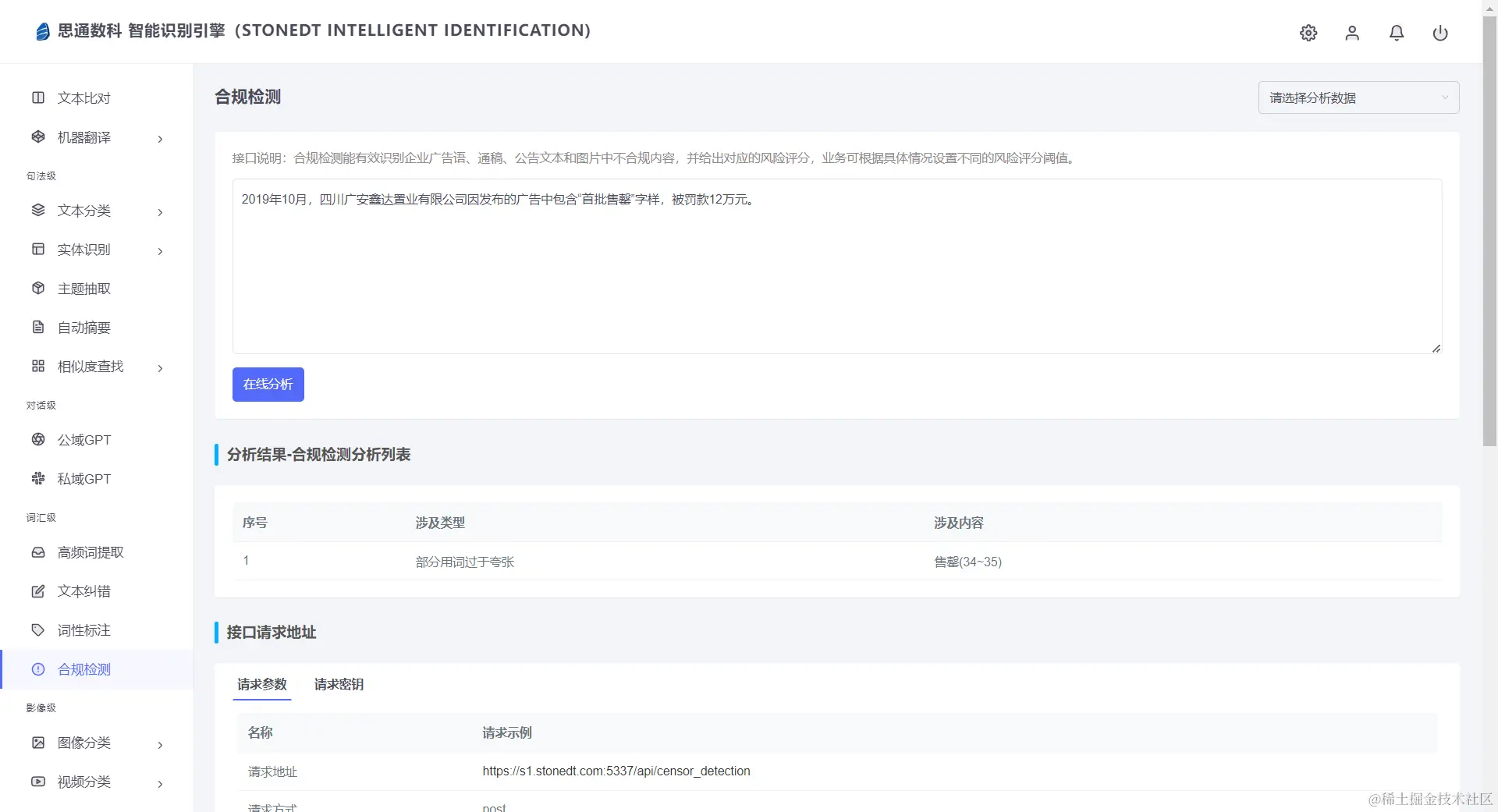Click the textarea resize handle

pyautogui.click(x=1436, y=349)
